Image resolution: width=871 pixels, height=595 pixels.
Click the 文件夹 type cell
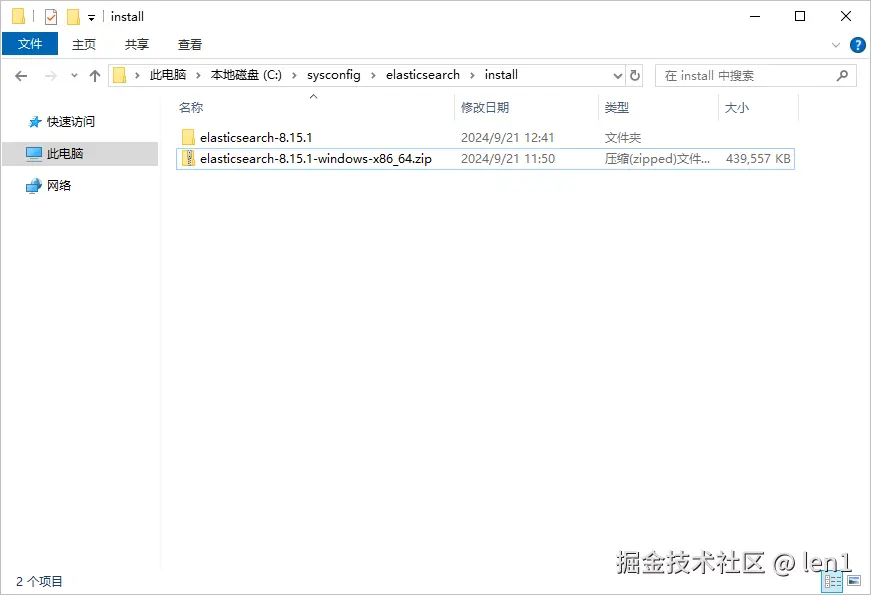tap(623, 138)
